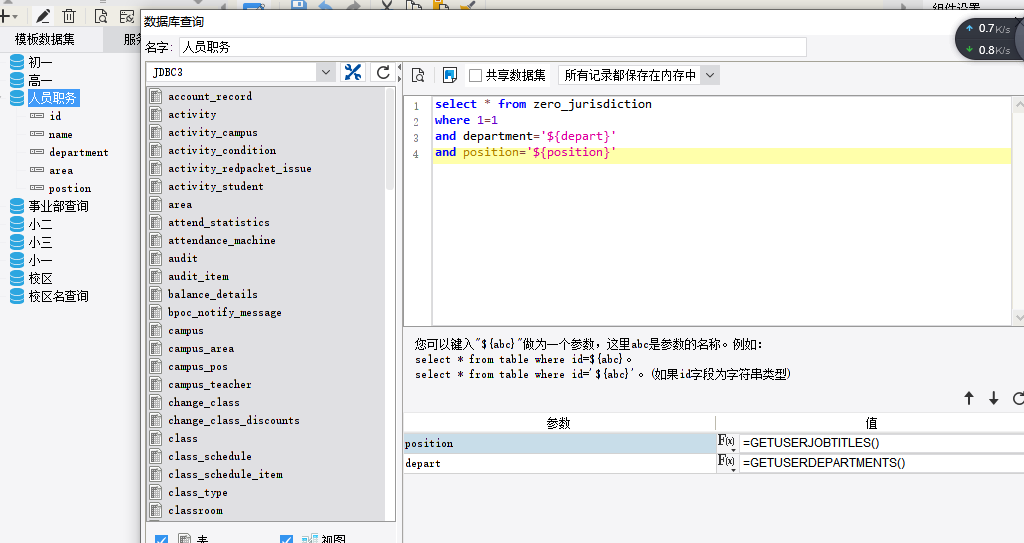This screenshot has height=543, width=1024.
Task: Click the campus_teacher table entry
Action: (210, 385)
